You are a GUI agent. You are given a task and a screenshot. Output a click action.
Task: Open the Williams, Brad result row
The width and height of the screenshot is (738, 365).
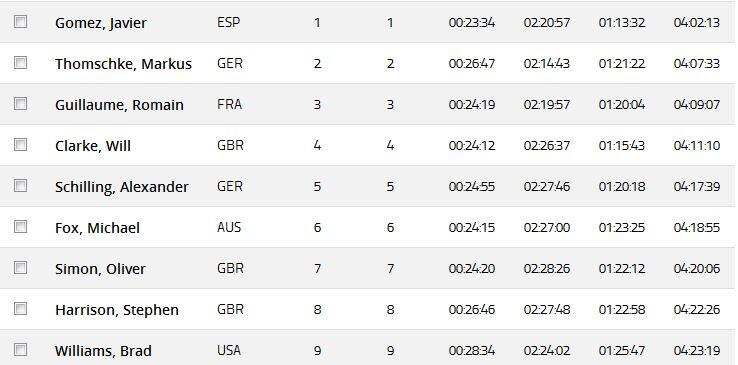[369, 348]
